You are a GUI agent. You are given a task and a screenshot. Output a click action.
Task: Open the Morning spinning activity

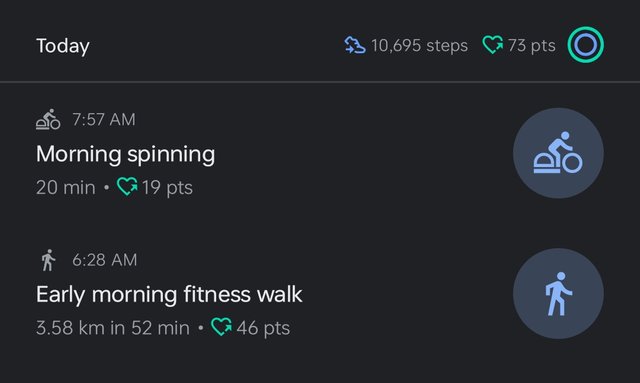(x=125, y=155)
